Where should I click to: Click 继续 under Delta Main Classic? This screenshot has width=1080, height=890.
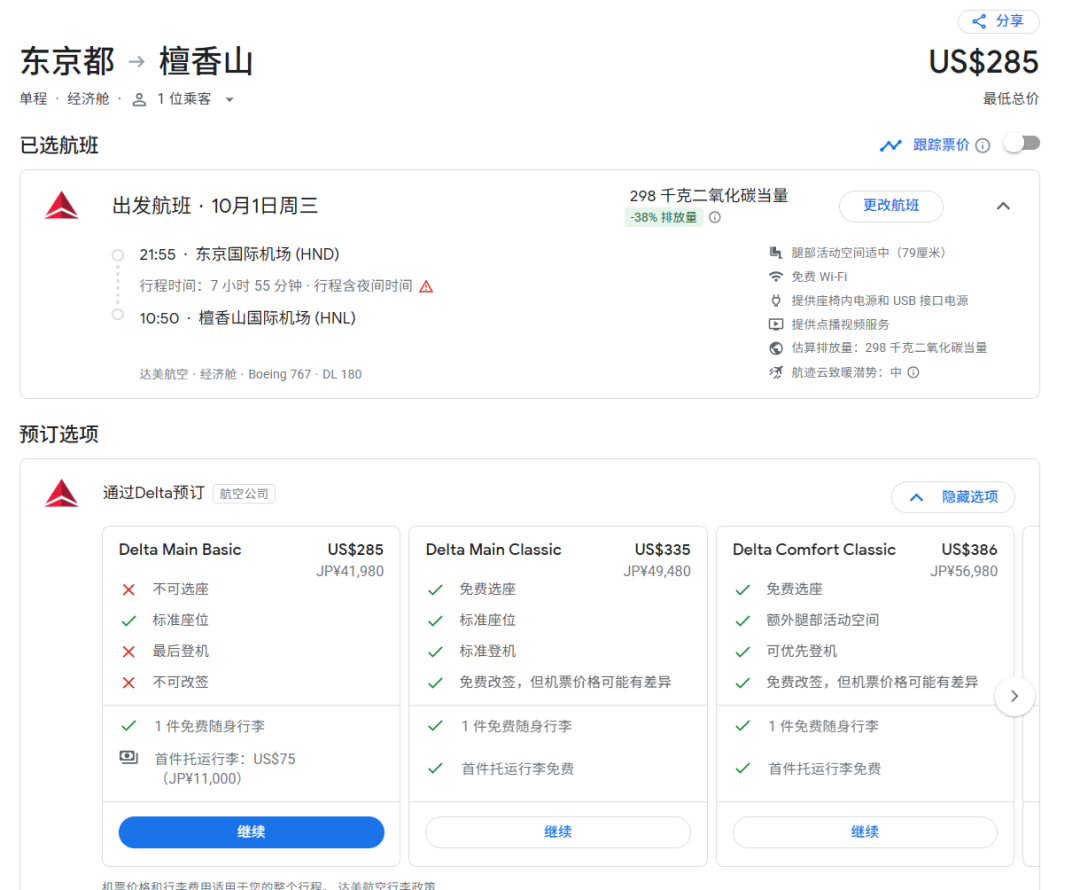click(558, 832)
